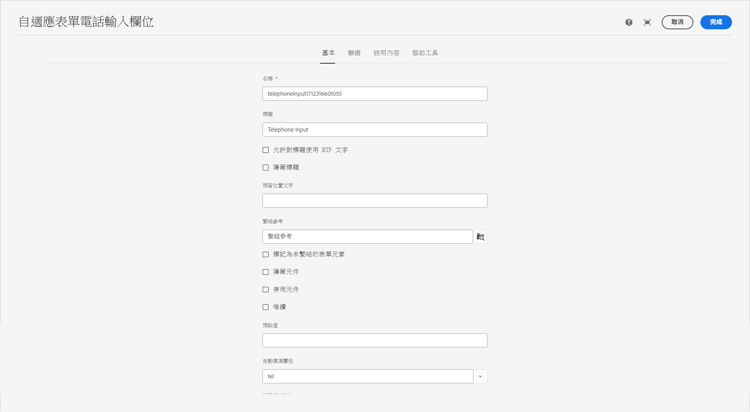The image size is (750, 412).
Task: Click the autocomplete field showing tel
Action: (367, 377)
